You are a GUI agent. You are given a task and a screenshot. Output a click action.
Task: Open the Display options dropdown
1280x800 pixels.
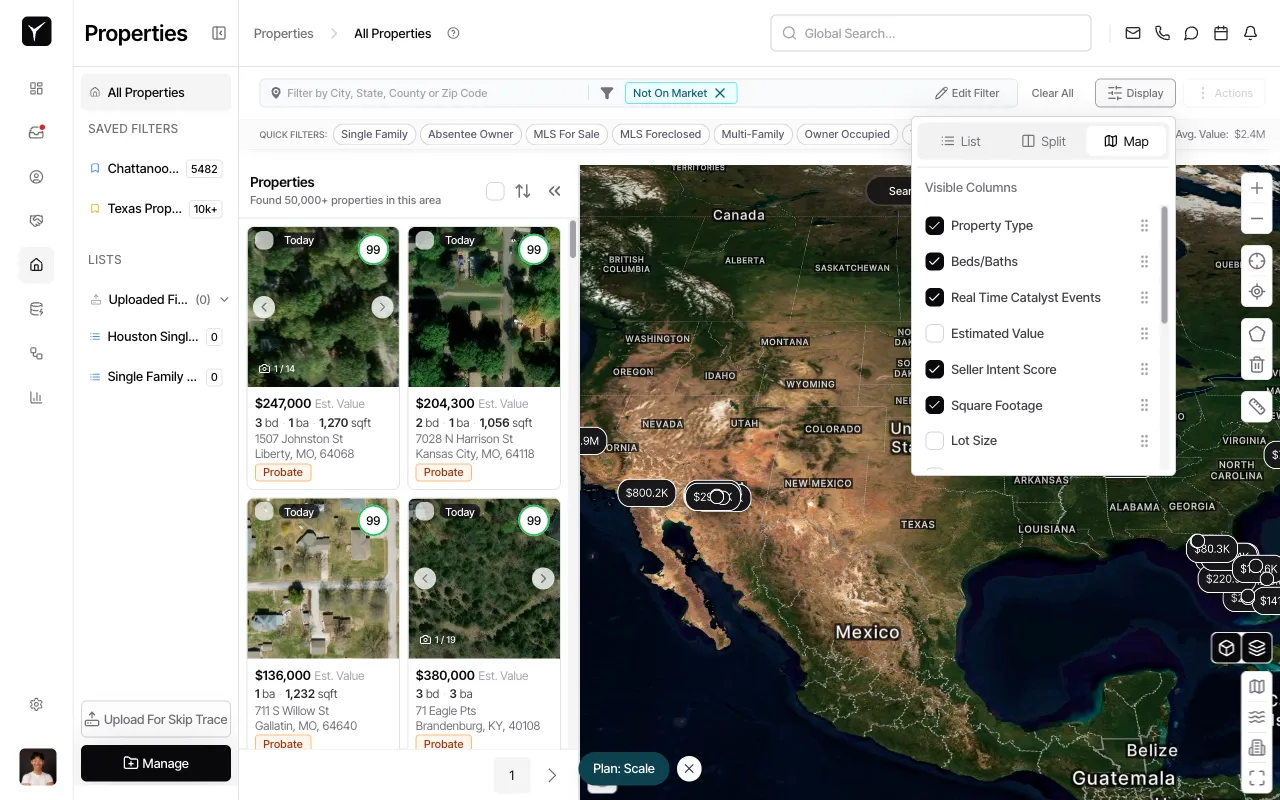tap(1135, 93)
